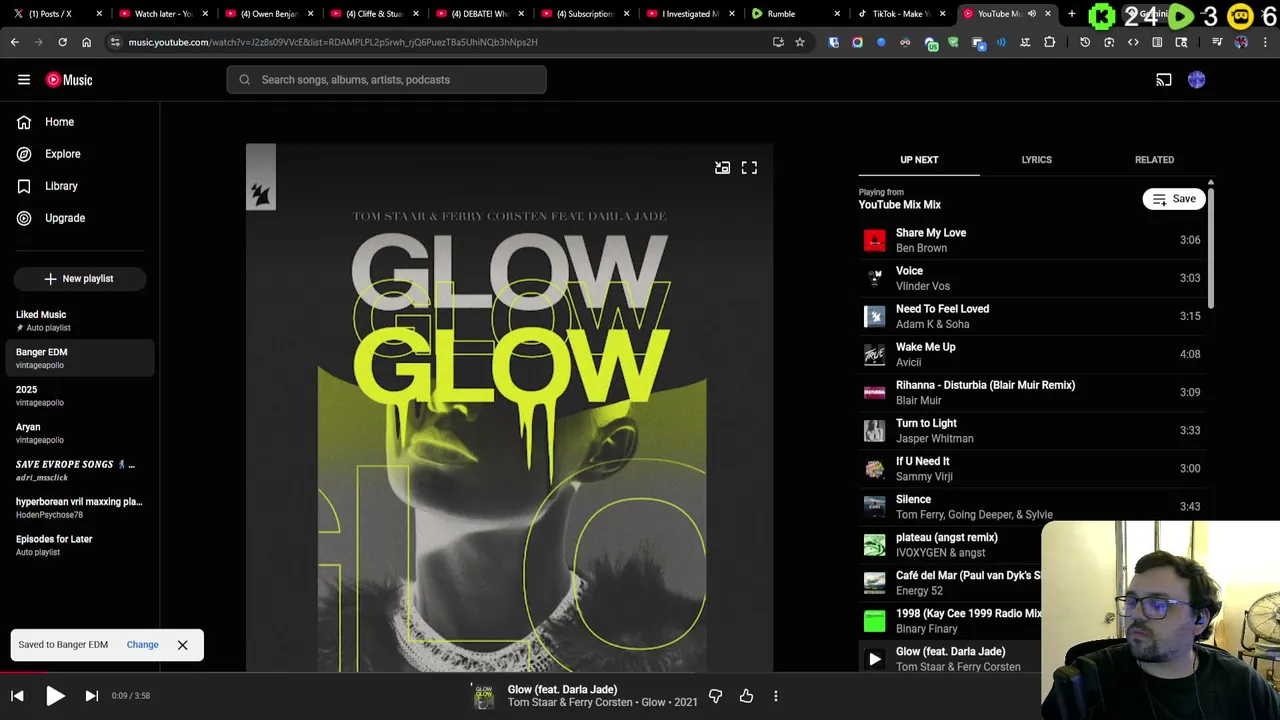Play Silence by Tom Ferry

click(1031, 506)
